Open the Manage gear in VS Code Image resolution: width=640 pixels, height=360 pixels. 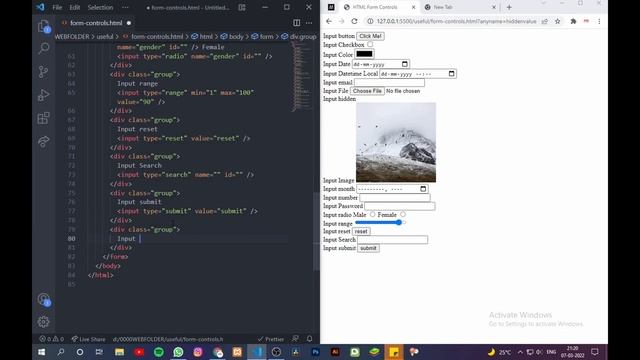pyautogui.click(x=43, y=322)
